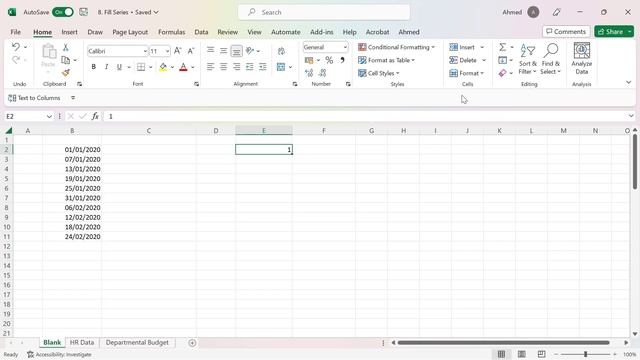Open the Comments pane
This screenshot has width=640, height=360.
pyautogui.click(x=566, y=31)
